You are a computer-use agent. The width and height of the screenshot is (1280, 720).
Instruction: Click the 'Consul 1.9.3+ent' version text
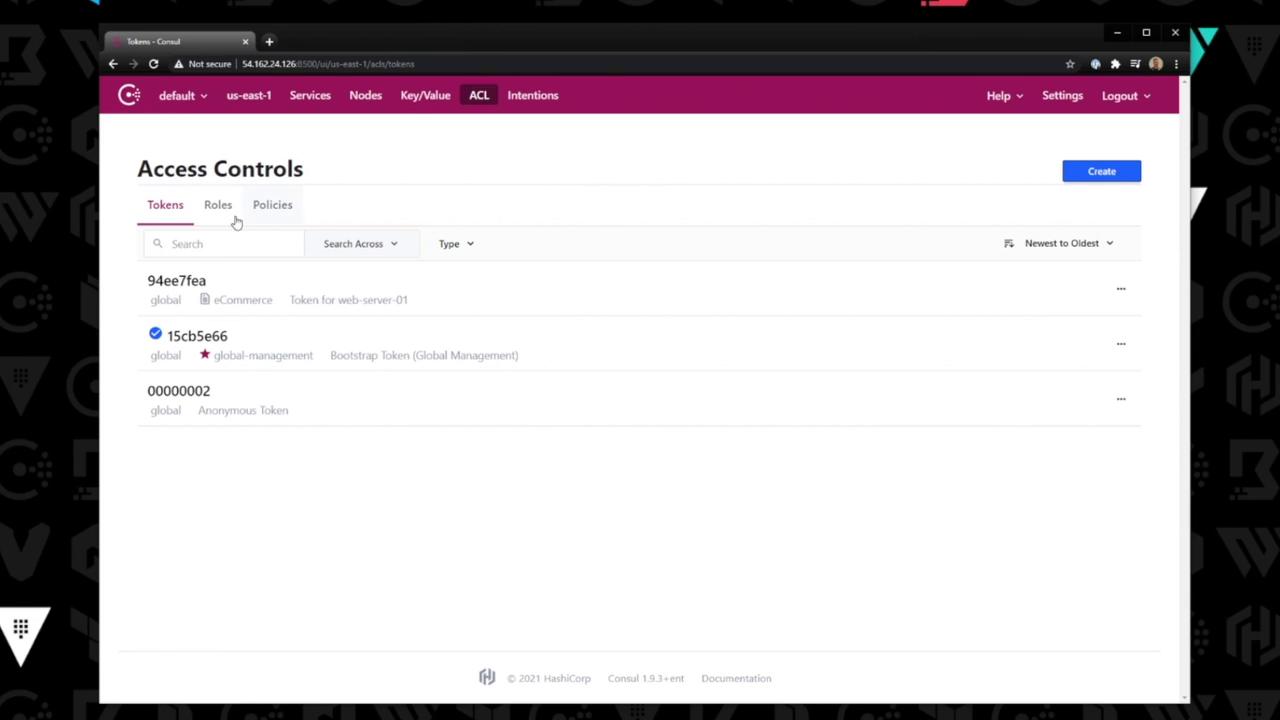tap(646, 678)
